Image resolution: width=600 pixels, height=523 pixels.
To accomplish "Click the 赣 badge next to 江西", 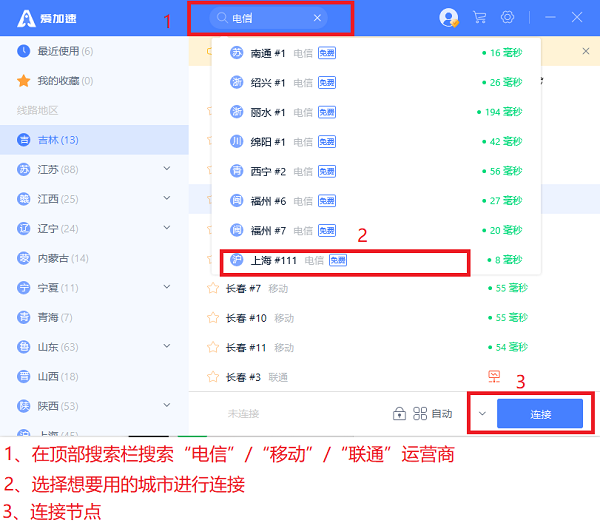I will coord(24,199).
